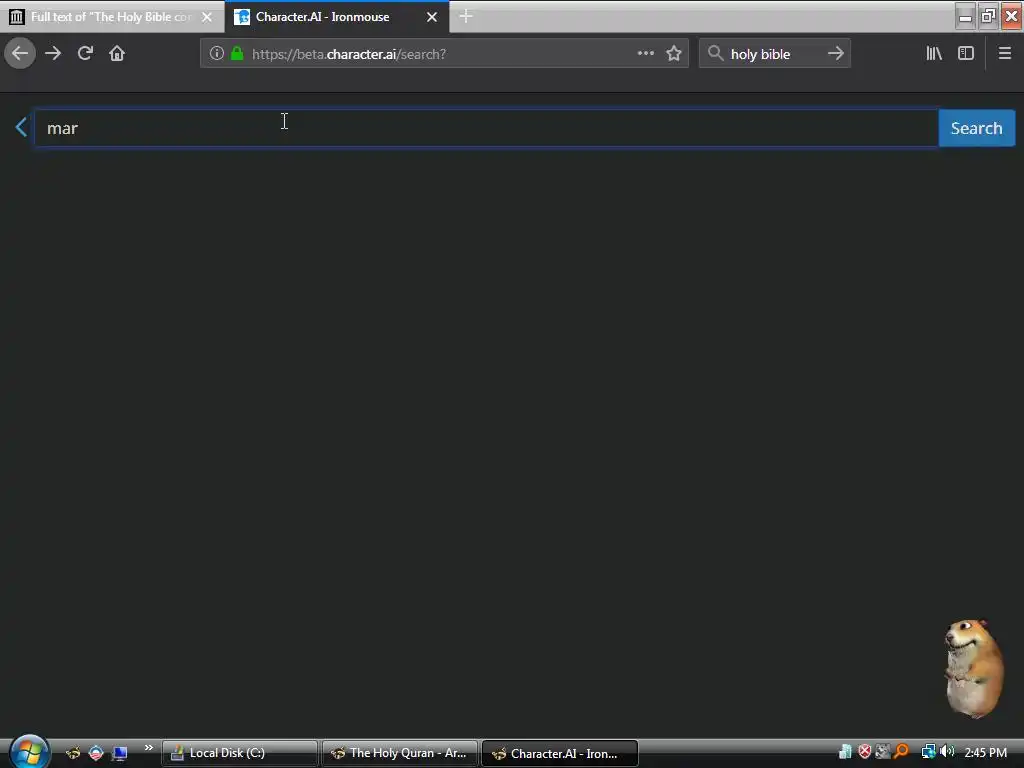Click the blue back chevron beside search field
Screen dimensions: 1024x768
tap(21, 127)
